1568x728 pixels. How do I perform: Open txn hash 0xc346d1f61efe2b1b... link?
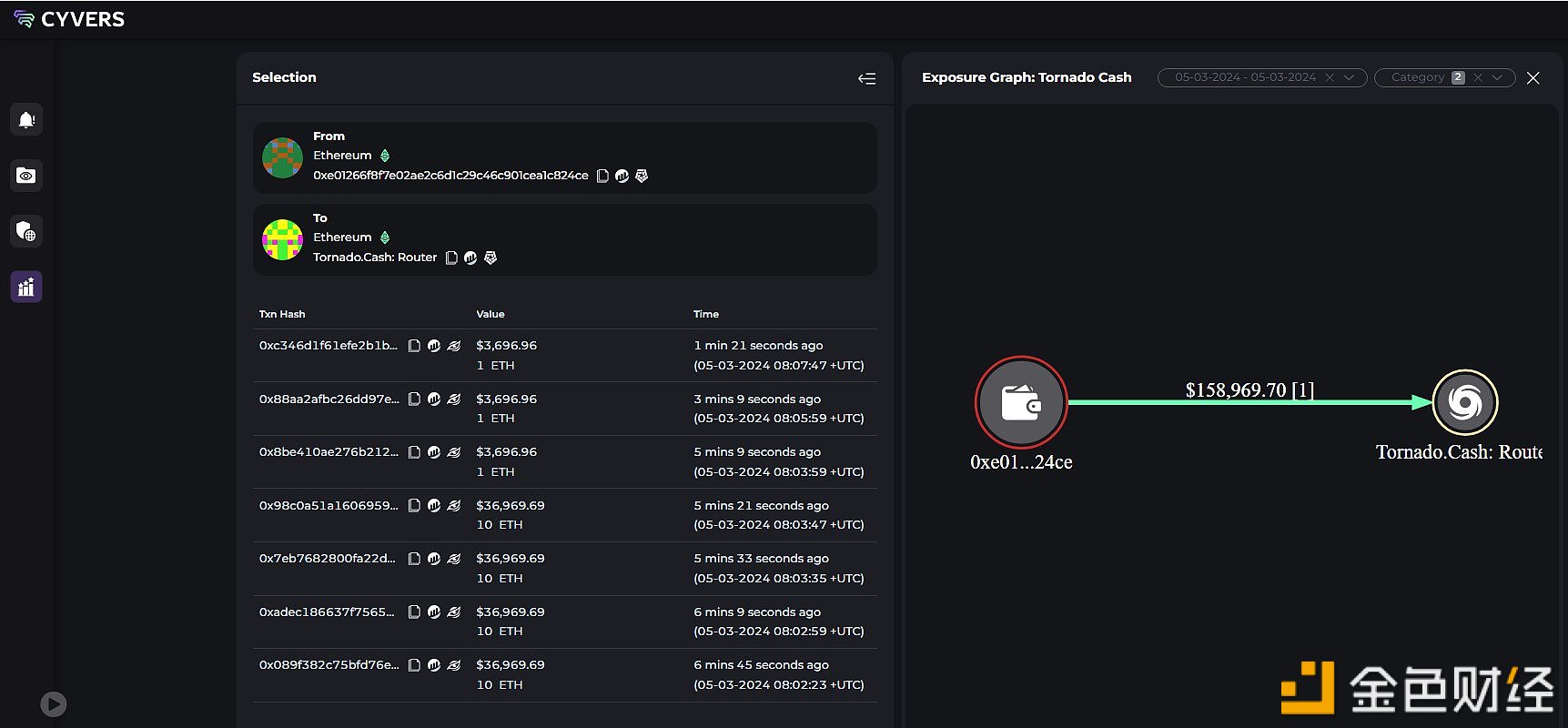(329, 346)
